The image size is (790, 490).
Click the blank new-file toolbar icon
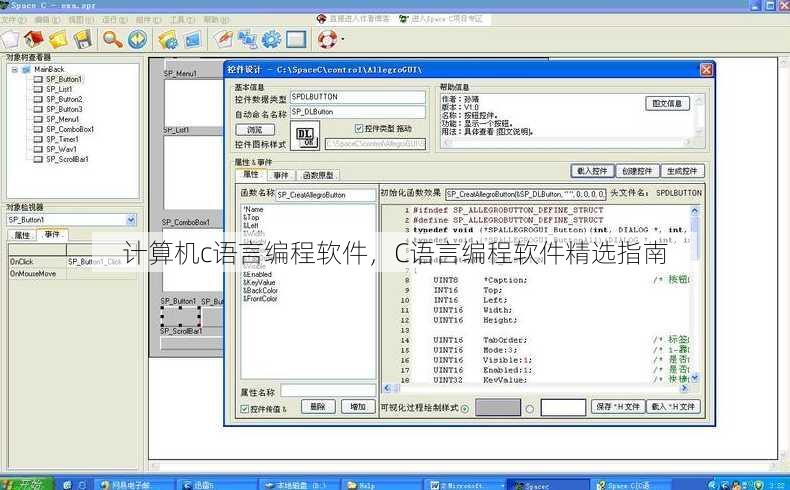click(x=10, y=39)
